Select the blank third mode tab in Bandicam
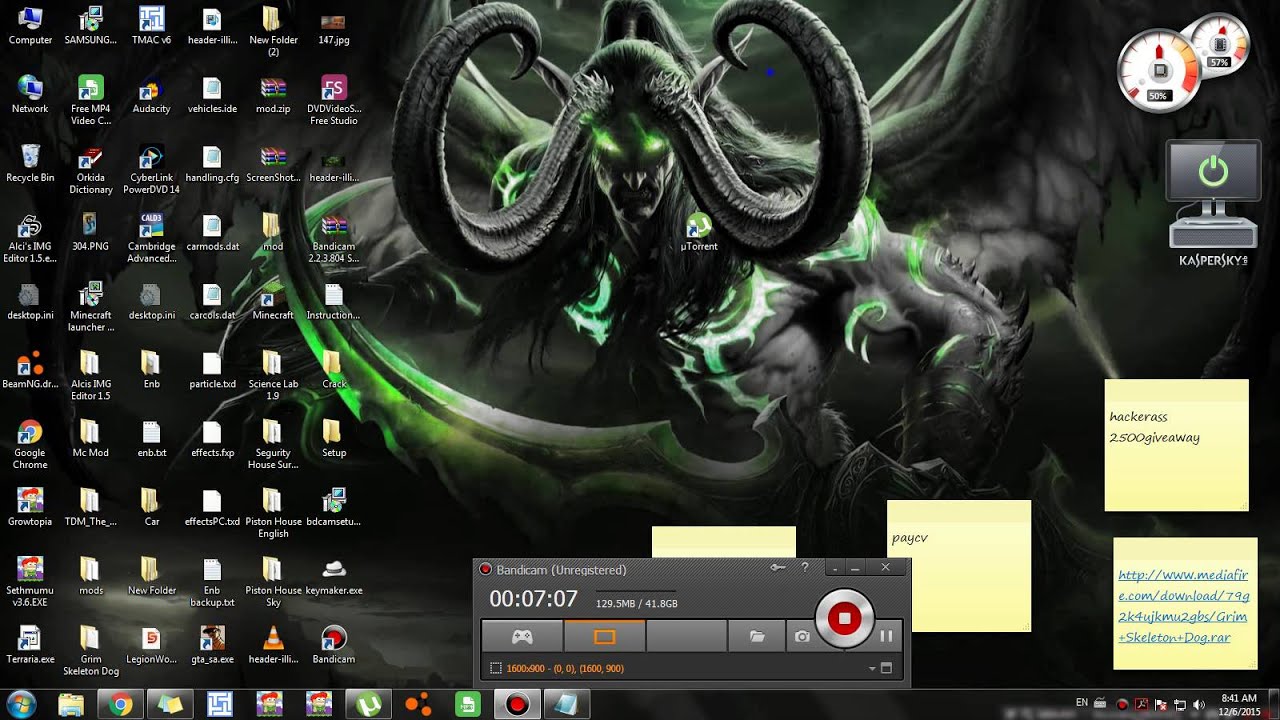The height and width of the screenshot is (720, 1280). coord(686,636)
